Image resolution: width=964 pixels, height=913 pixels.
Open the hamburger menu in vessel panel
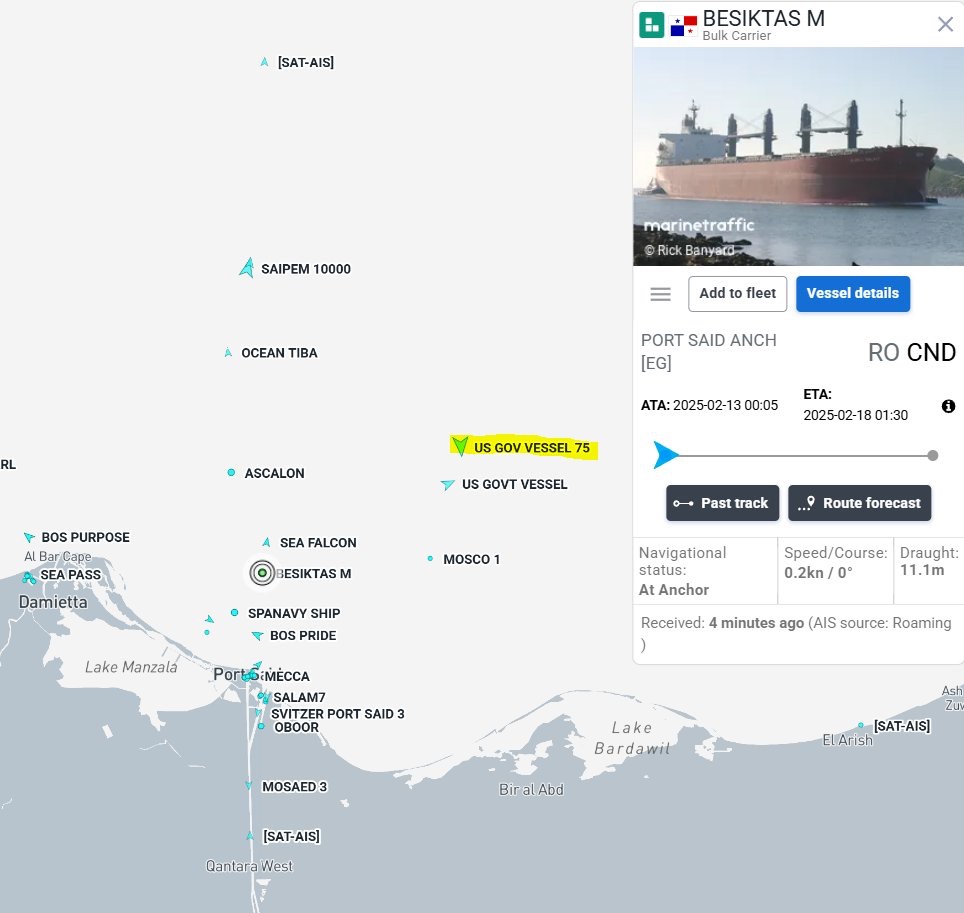(660, 294)
